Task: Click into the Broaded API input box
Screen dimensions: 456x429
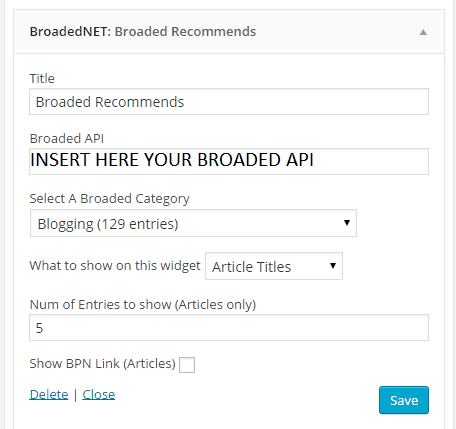Action: click(x=229, y=161)
